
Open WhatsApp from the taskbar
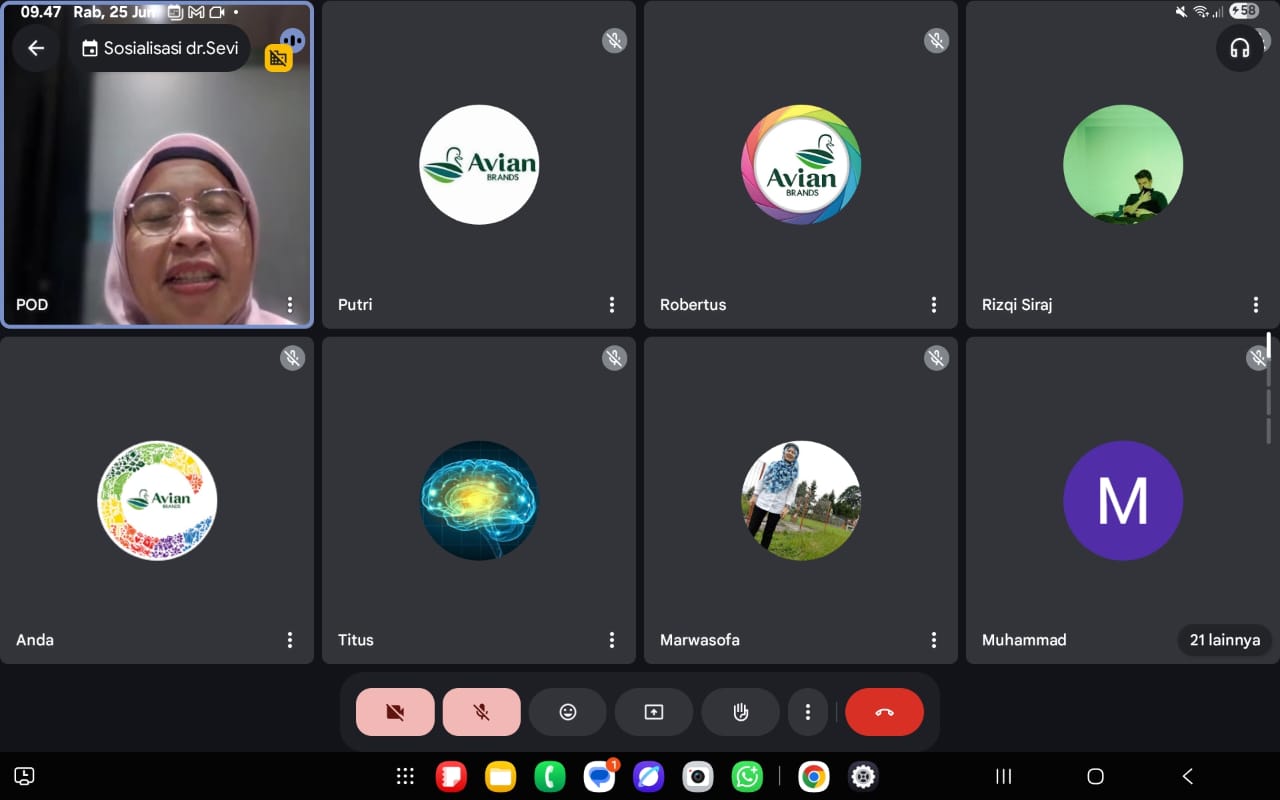click(x=747, y=776)
